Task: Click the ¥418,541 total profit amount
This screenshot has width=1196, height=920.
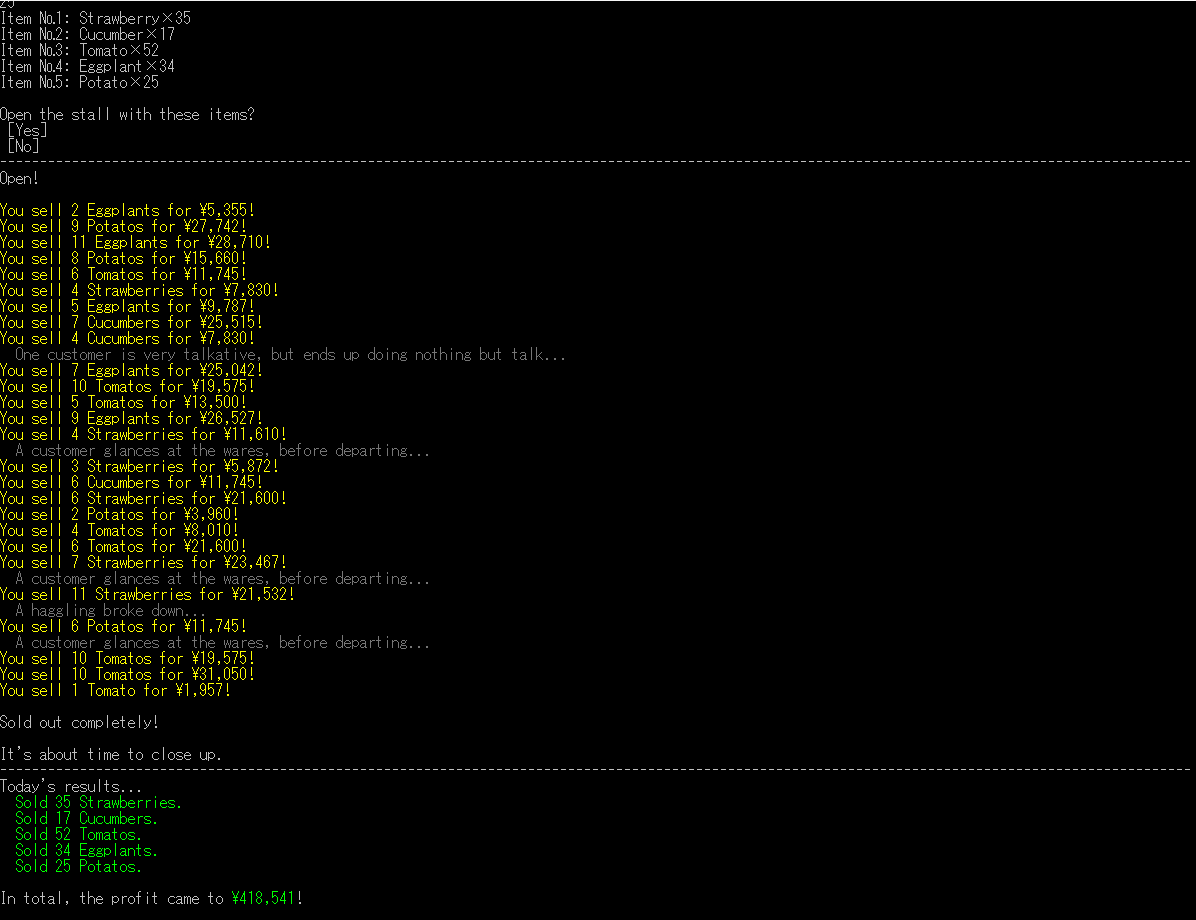Action: click(266, 898)
